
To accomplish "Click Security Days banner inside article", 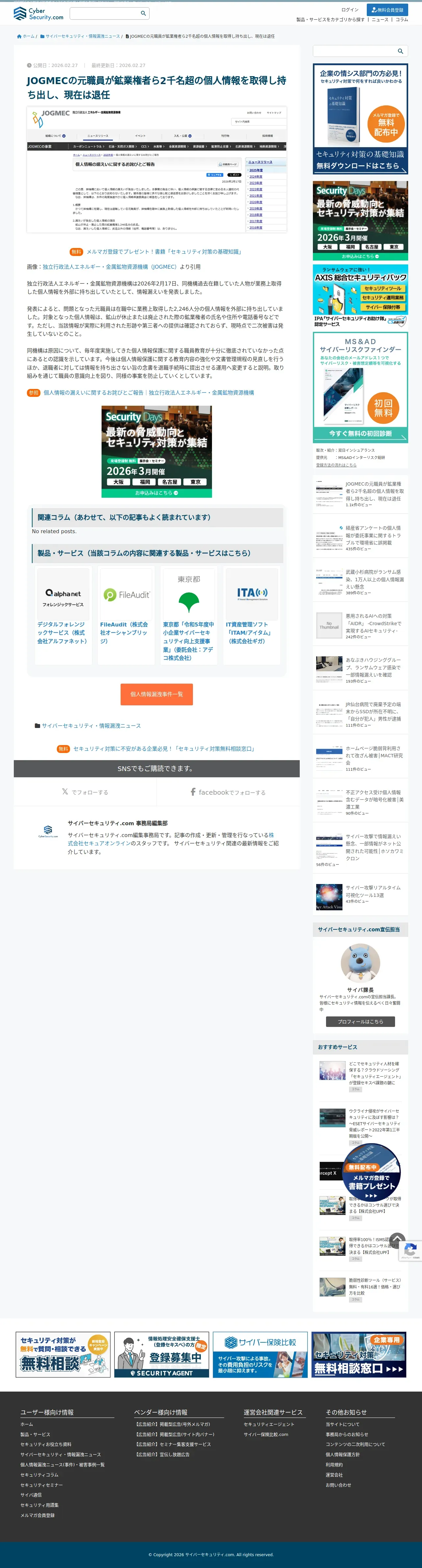I will coord(156,452).
